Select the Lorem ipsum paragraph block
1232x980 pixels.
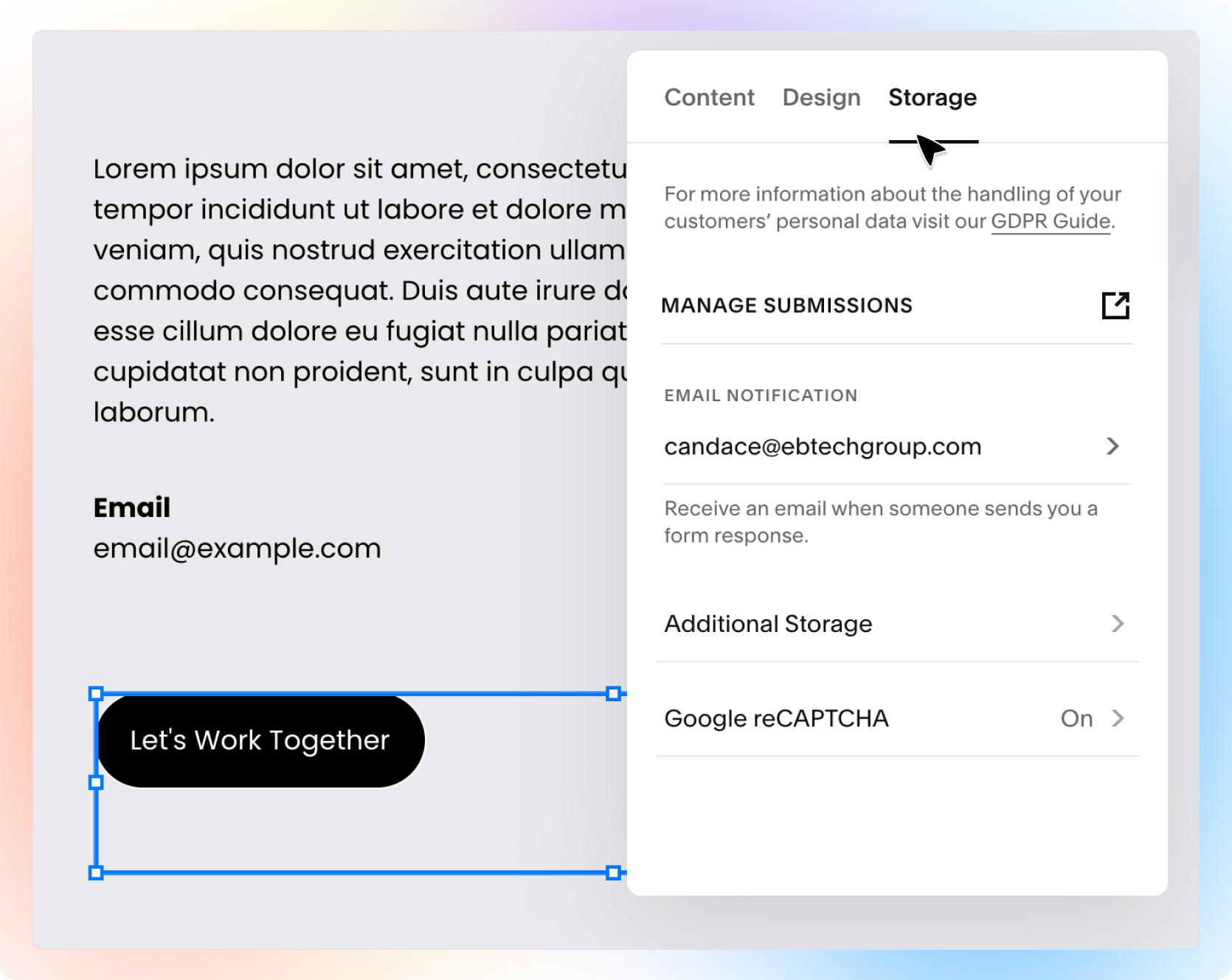[360, 291]
